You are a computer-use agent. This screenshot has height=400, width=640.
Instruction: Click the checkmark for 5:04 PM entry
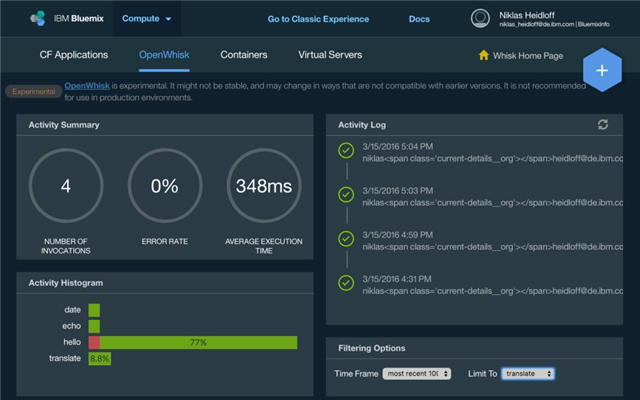click(346, 150)
